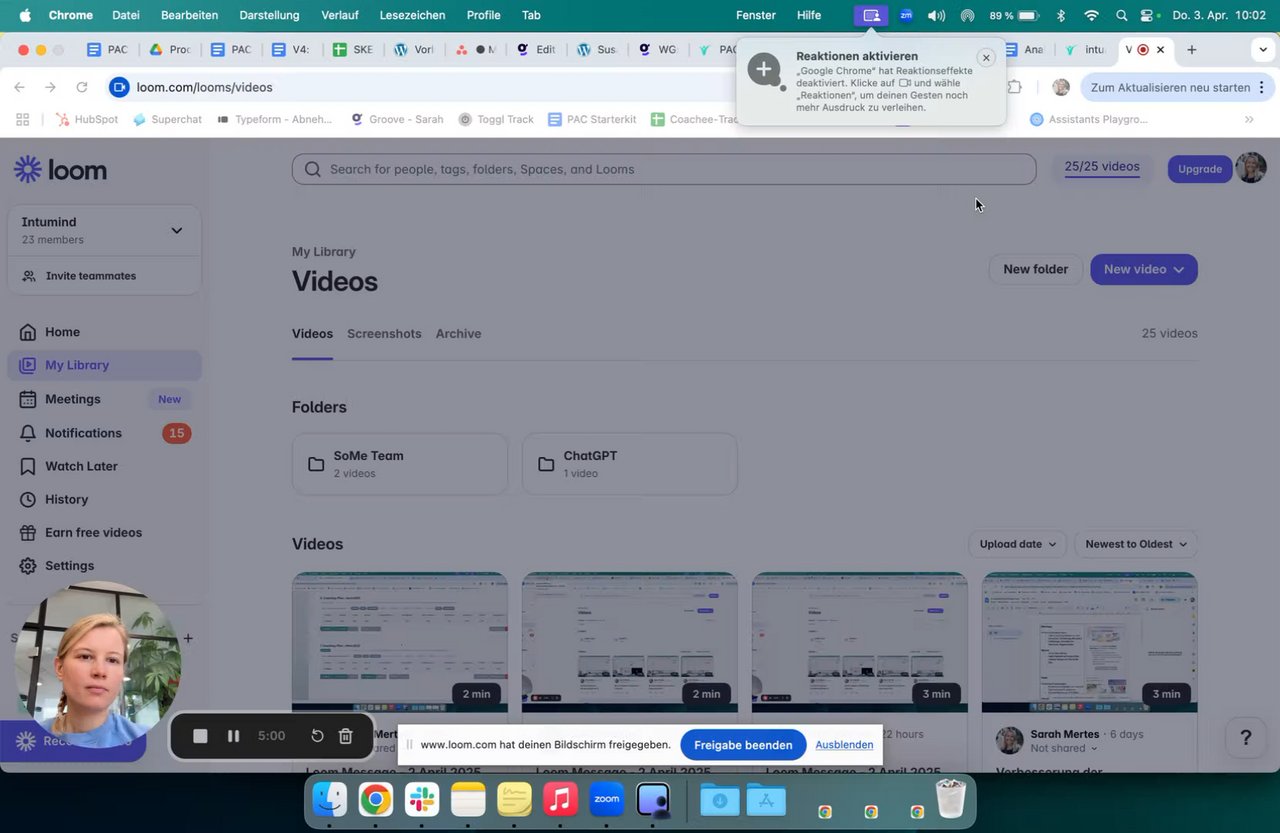Open the Newest to Oldest dropdown
Viewport: 1280px width, 833px height.
1136,544
